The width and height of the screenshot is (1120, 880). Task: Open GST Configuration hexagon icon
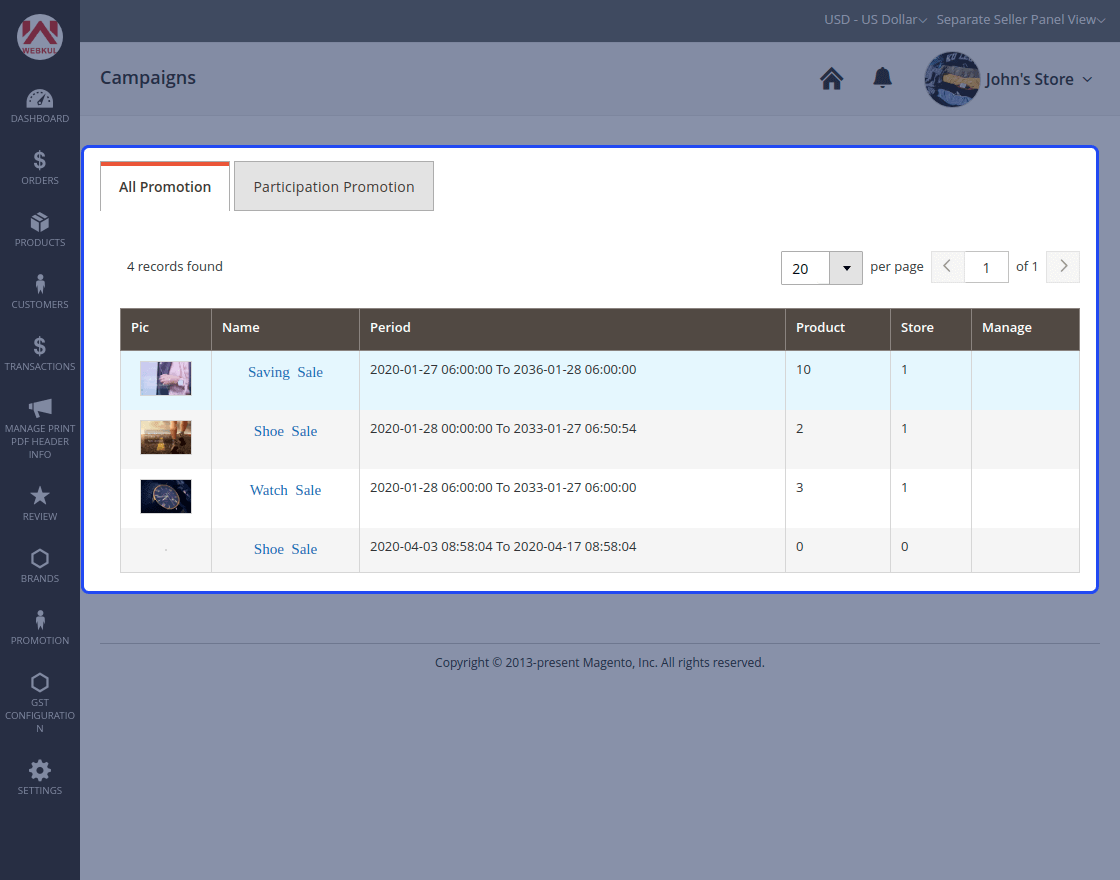tap(40, 682)
